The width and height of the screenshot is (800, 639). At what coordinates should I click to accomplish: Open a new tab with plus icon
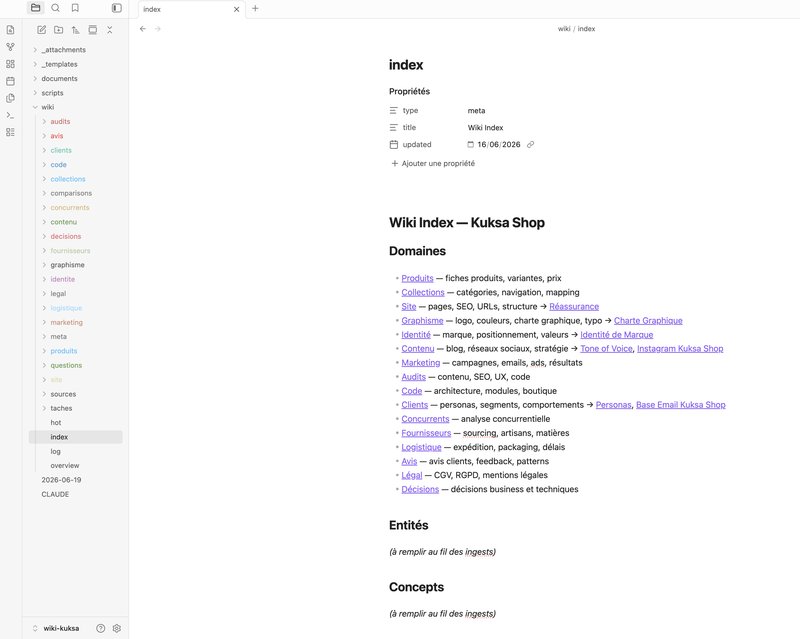tap(255, 8)
